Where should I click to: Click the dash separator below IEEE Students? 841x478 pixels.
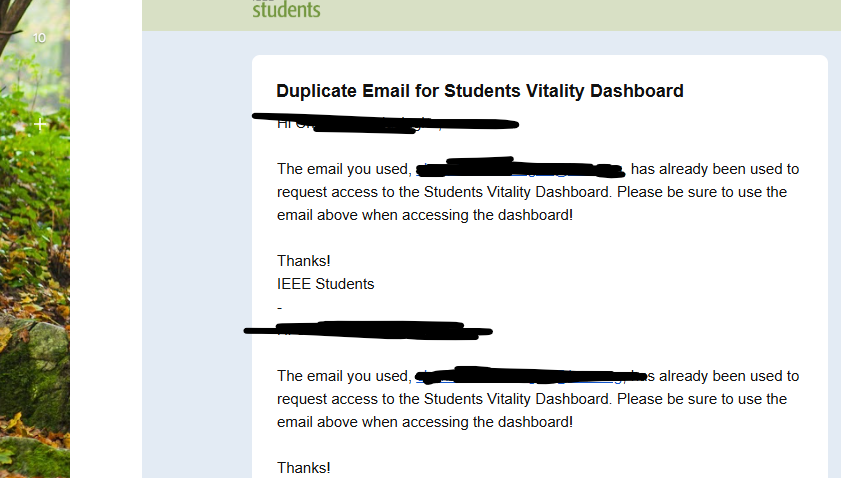(279, 308)
